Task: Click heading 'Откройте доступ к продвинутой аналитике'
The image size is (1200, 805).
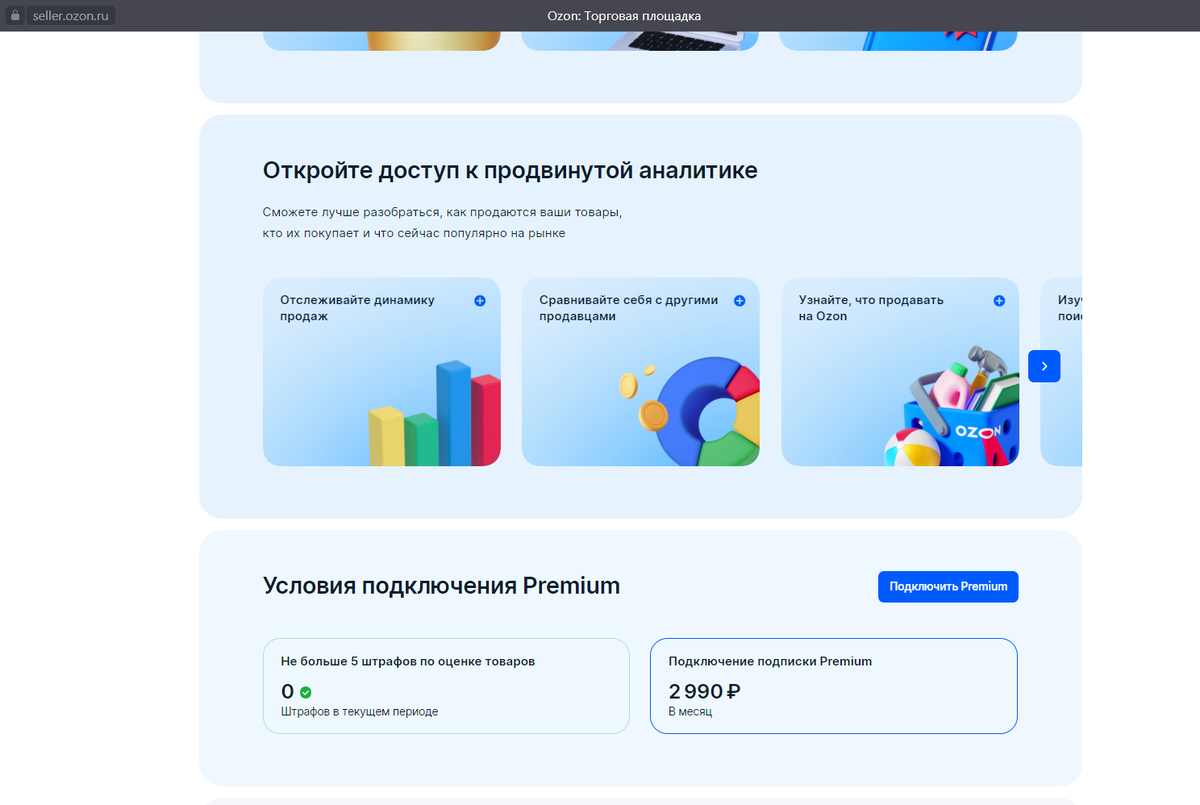Action: click(510, 171)
